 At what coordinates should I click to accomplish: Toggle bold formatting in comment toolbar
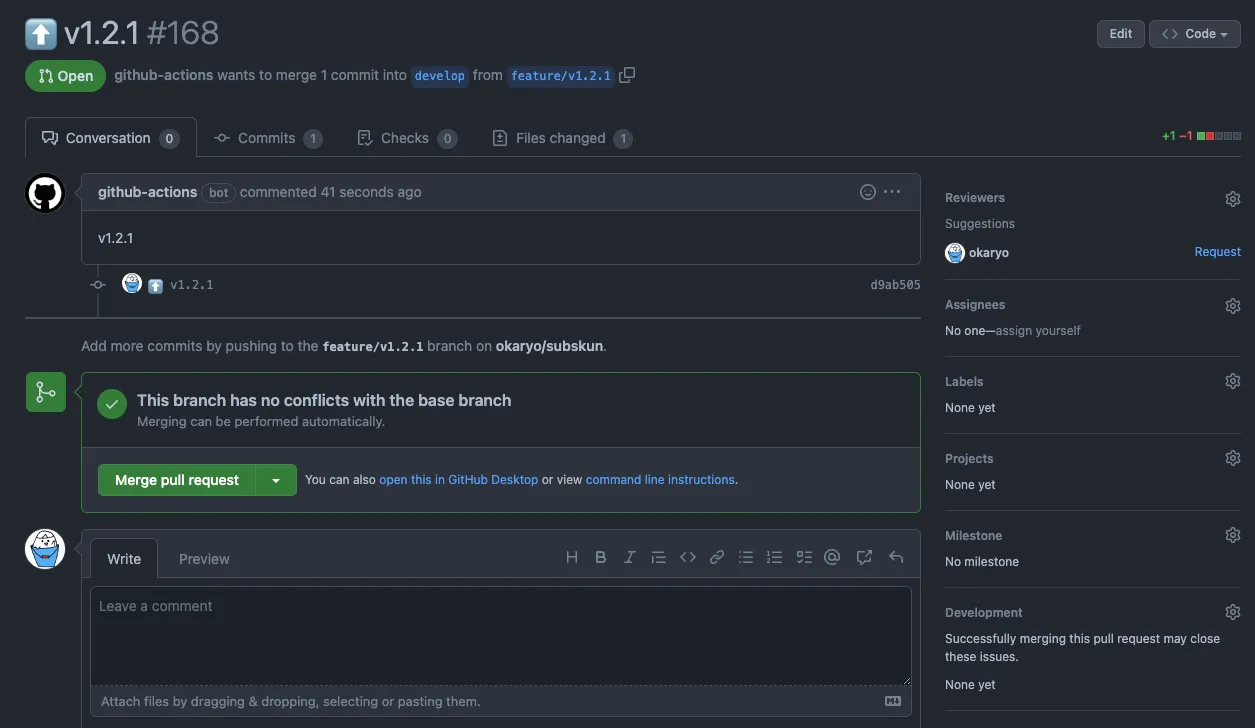[x=600, y=557]
